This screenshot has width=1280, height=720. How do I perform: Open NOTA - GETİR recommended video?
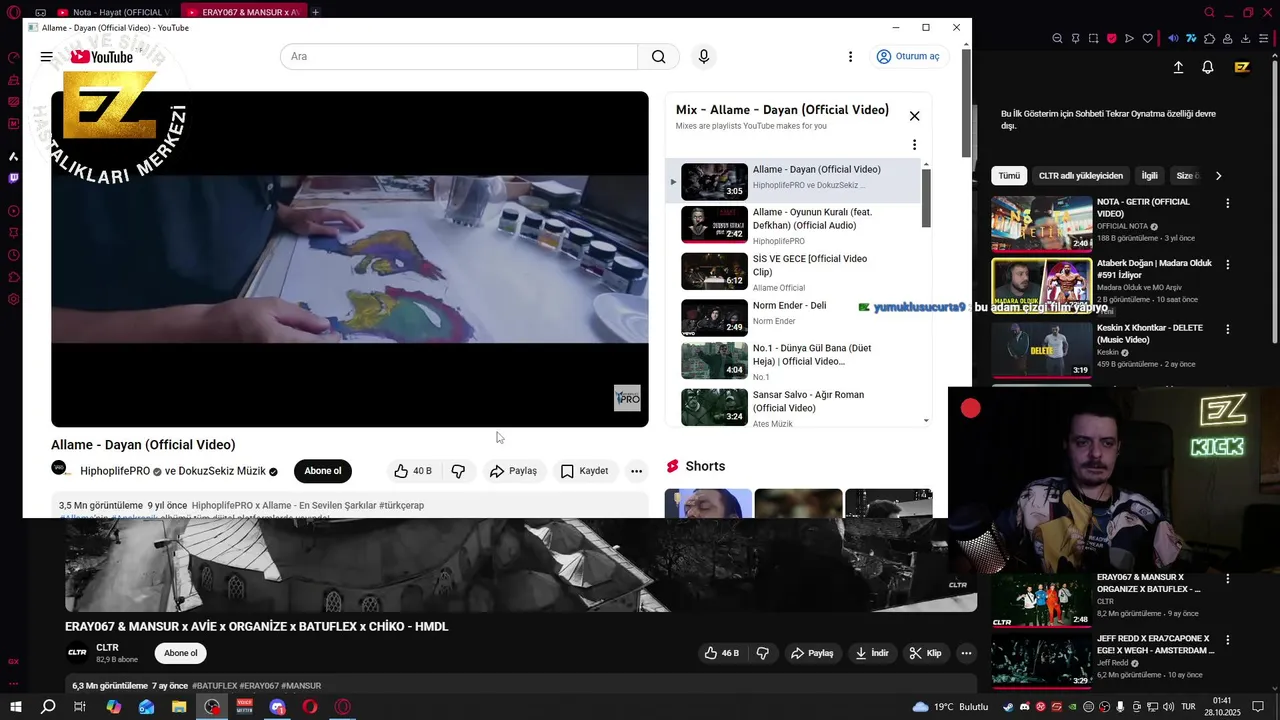[1105, 222]
